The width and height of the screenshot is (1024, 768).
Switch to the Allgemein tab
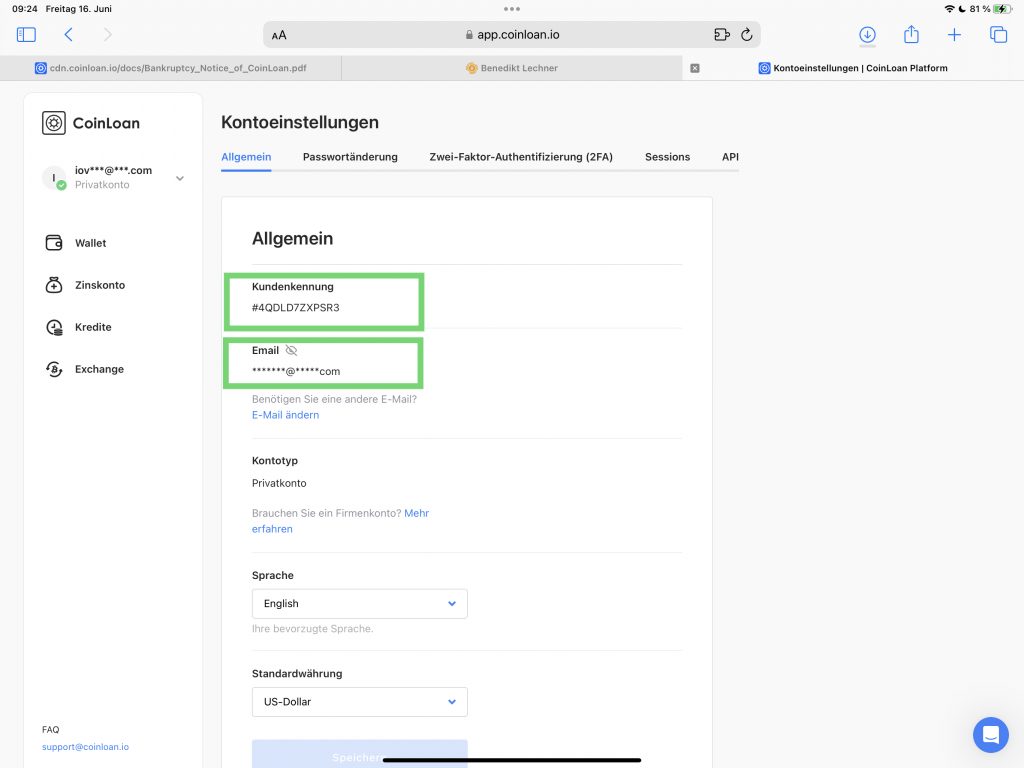(x=246, y=157)
